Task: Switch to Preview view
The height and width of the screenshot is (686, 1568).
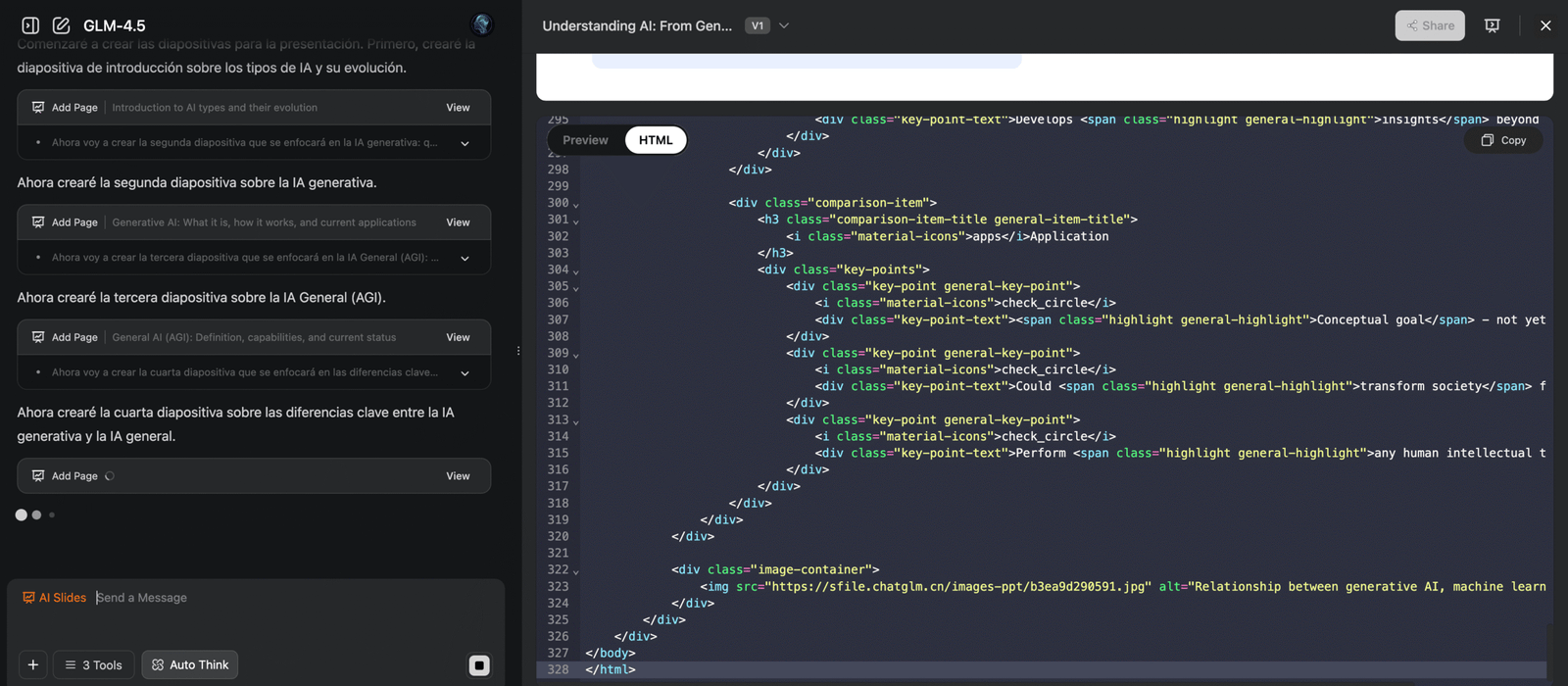Action: tap(585, 140)
